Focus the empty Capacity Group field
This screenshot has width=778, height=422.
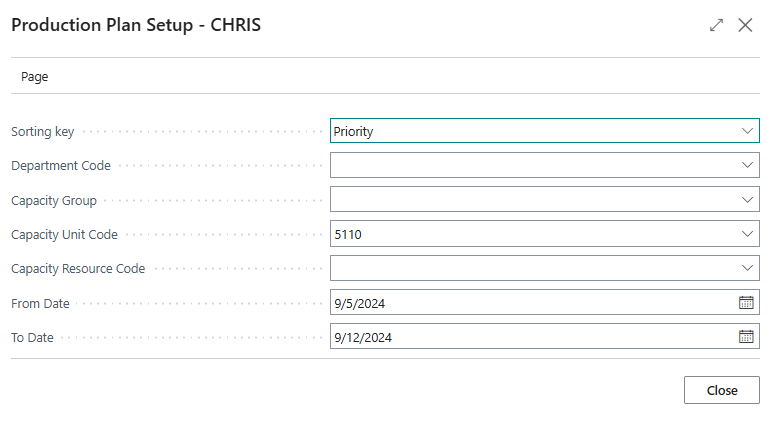click(x=544, y=199)
